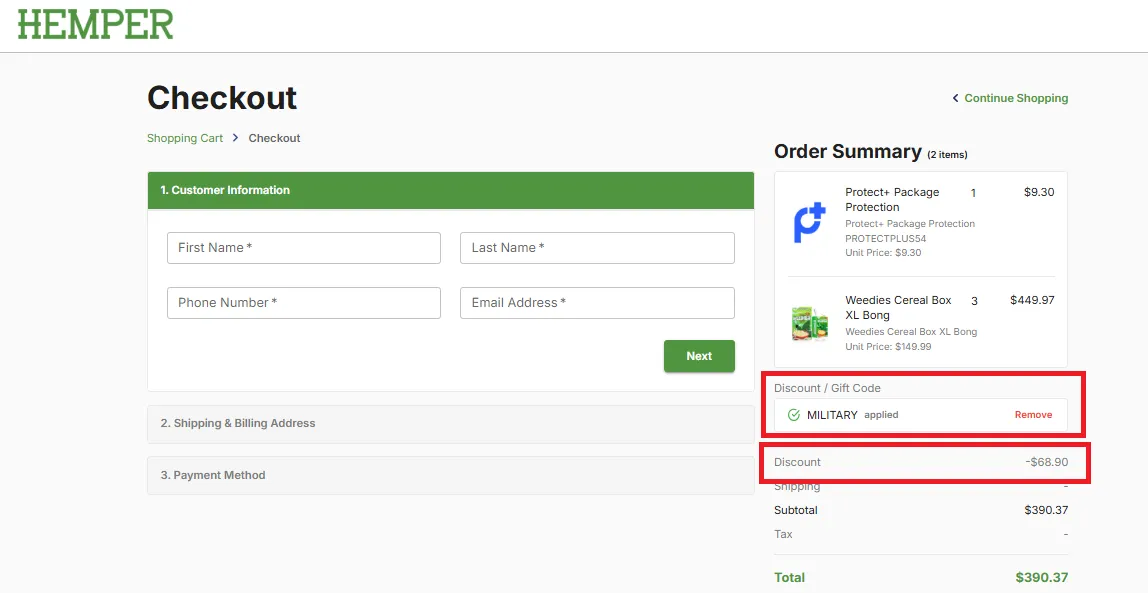1148x593 pixels.
Task: Click the green Total $390.37 amount
Action: [x=1041, y=578]
